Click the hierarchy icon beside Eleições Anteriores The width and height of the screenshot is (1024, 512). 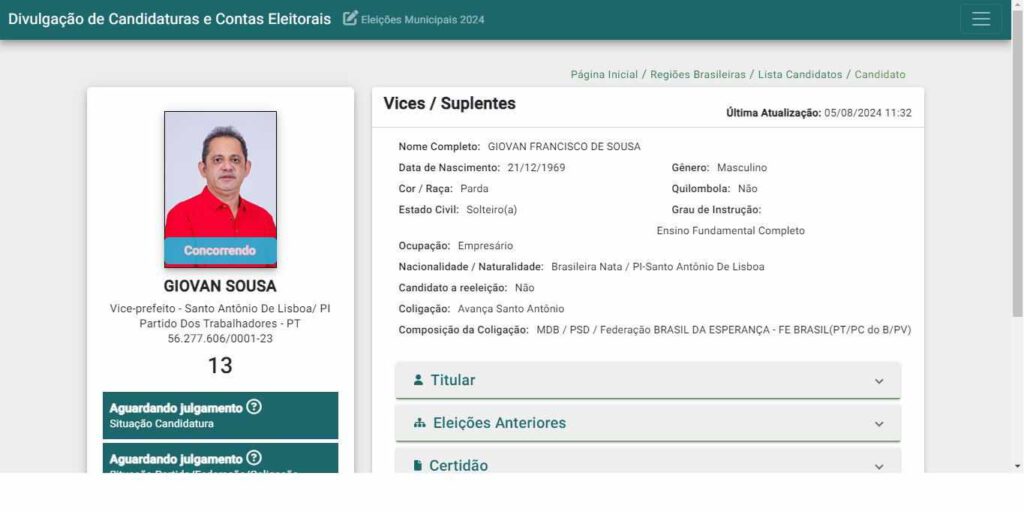(x=420, y=423)
